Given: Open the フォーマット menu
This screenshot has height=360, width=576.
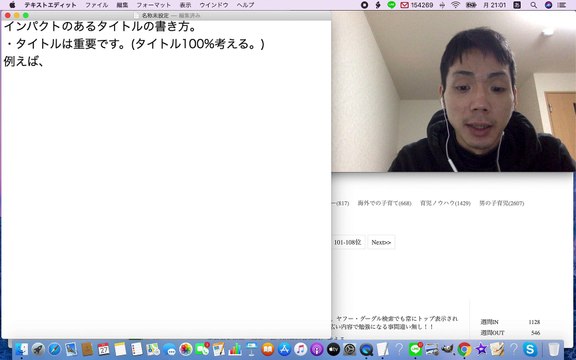Looking at the screenshot, I should [154, 5].
